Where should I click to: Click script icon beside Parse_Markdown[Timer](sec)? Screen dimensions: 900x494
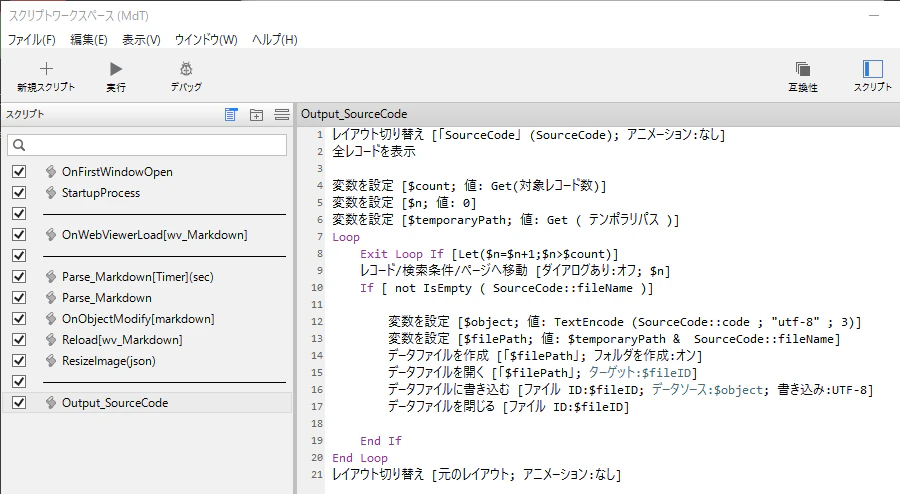[x=51, y=277]
